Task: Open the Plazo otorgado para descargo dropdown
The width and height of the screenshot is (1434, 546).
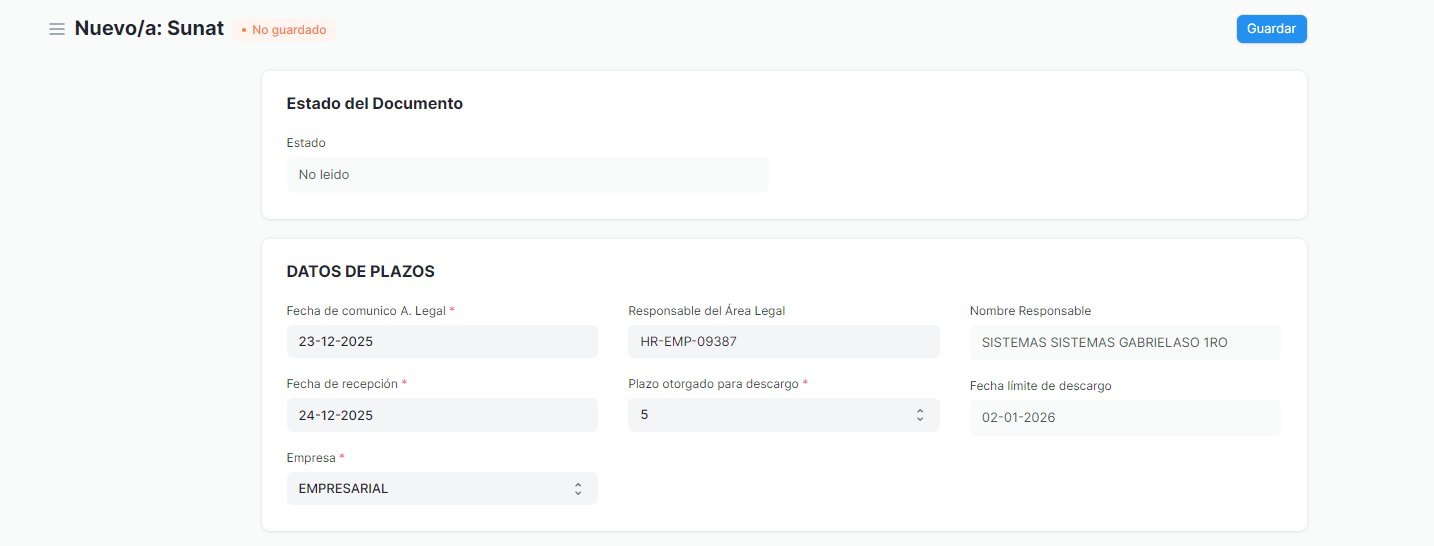Action: click(770, 415)
